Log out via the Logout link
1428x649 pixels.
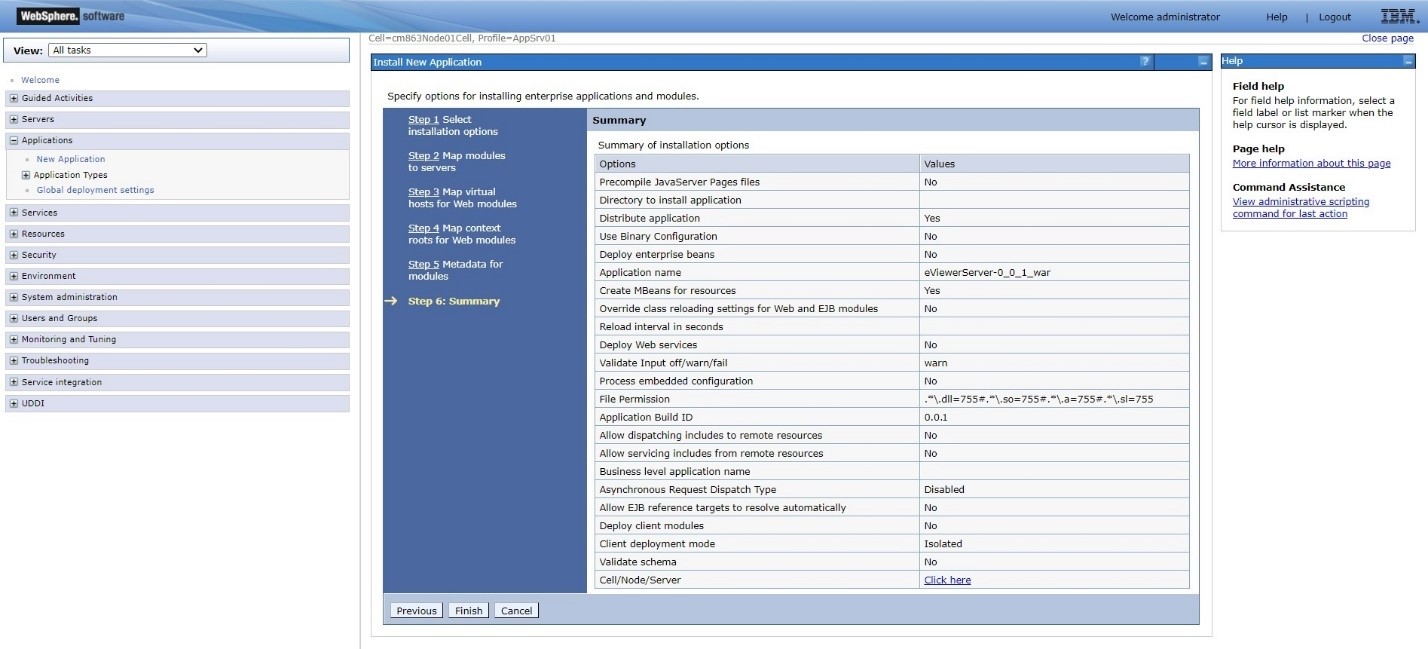[1334, 17]
